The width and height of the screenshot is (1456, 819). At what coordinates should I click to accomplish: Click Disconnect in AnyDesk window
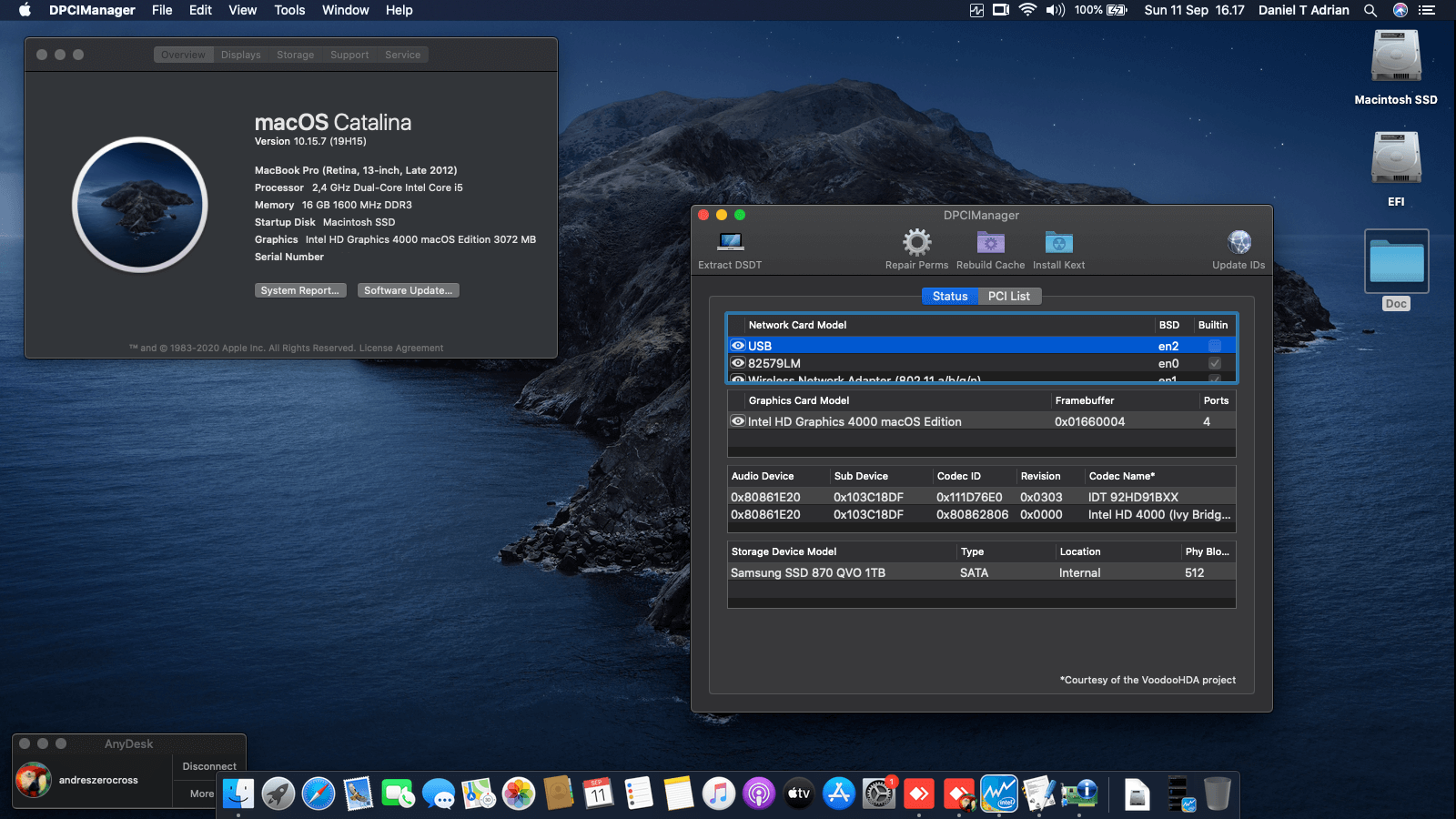point(209,766)
